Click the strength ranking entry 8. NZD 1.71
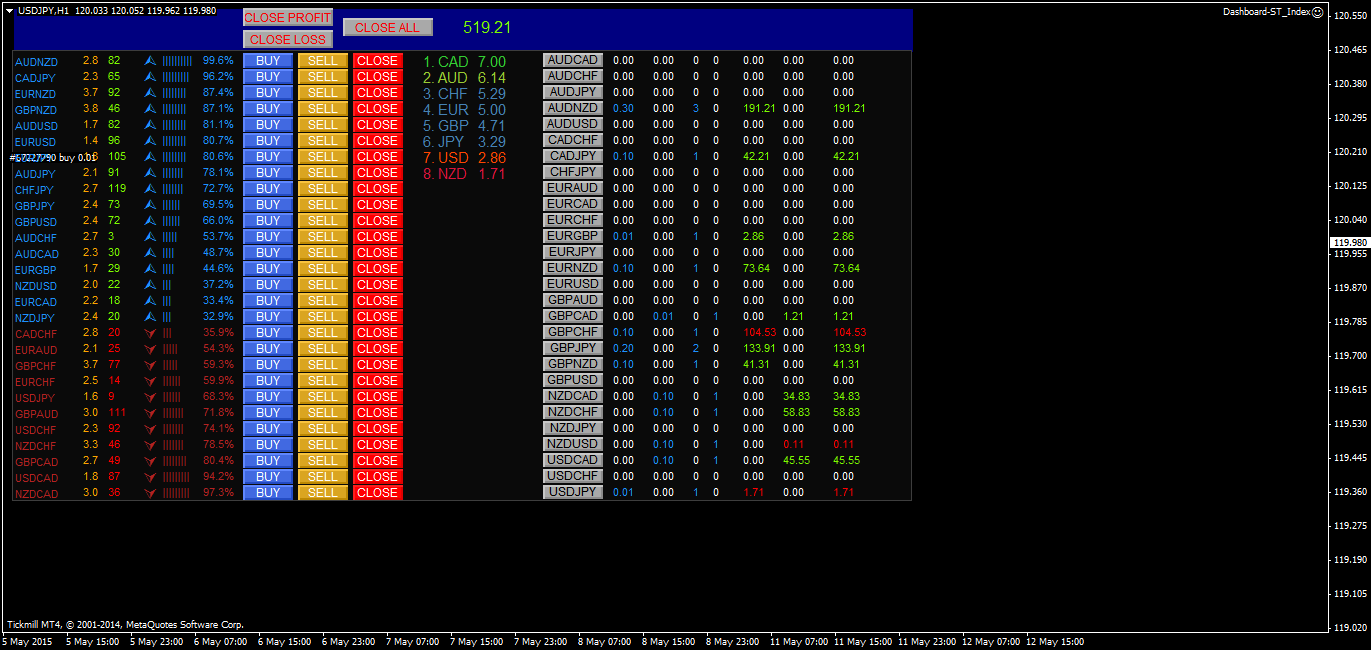1371x650 pixels. (464, 174)
